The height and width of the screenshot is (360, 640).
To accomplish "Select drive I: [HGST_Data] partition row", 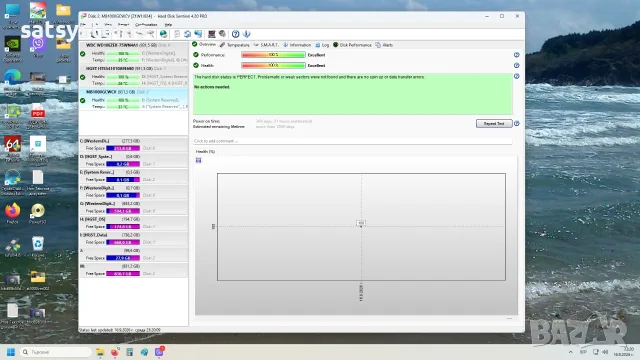I will (x=133, y=239).
